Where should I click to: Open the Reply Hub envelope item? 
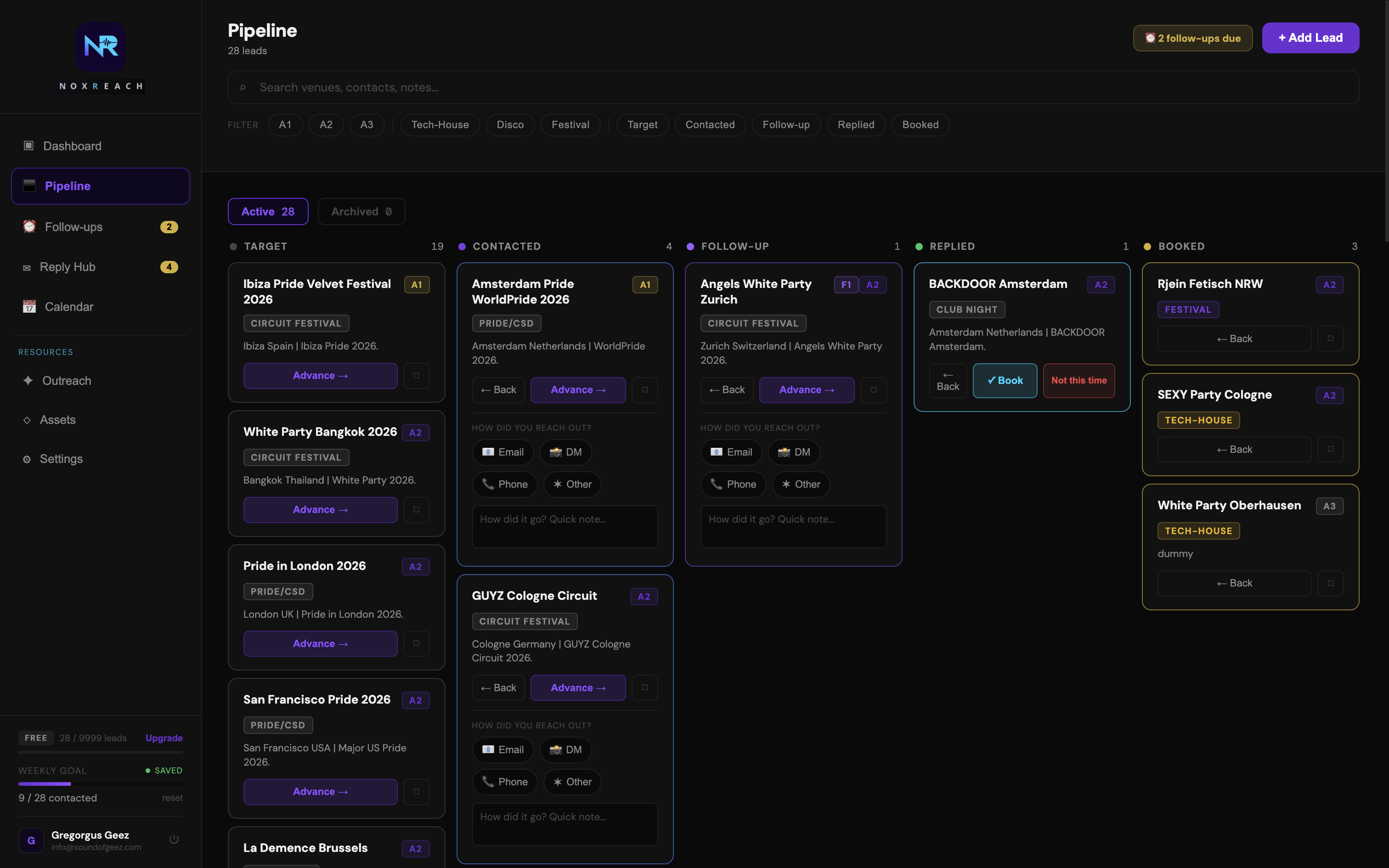pyautogui.click(x=67, y=267)
